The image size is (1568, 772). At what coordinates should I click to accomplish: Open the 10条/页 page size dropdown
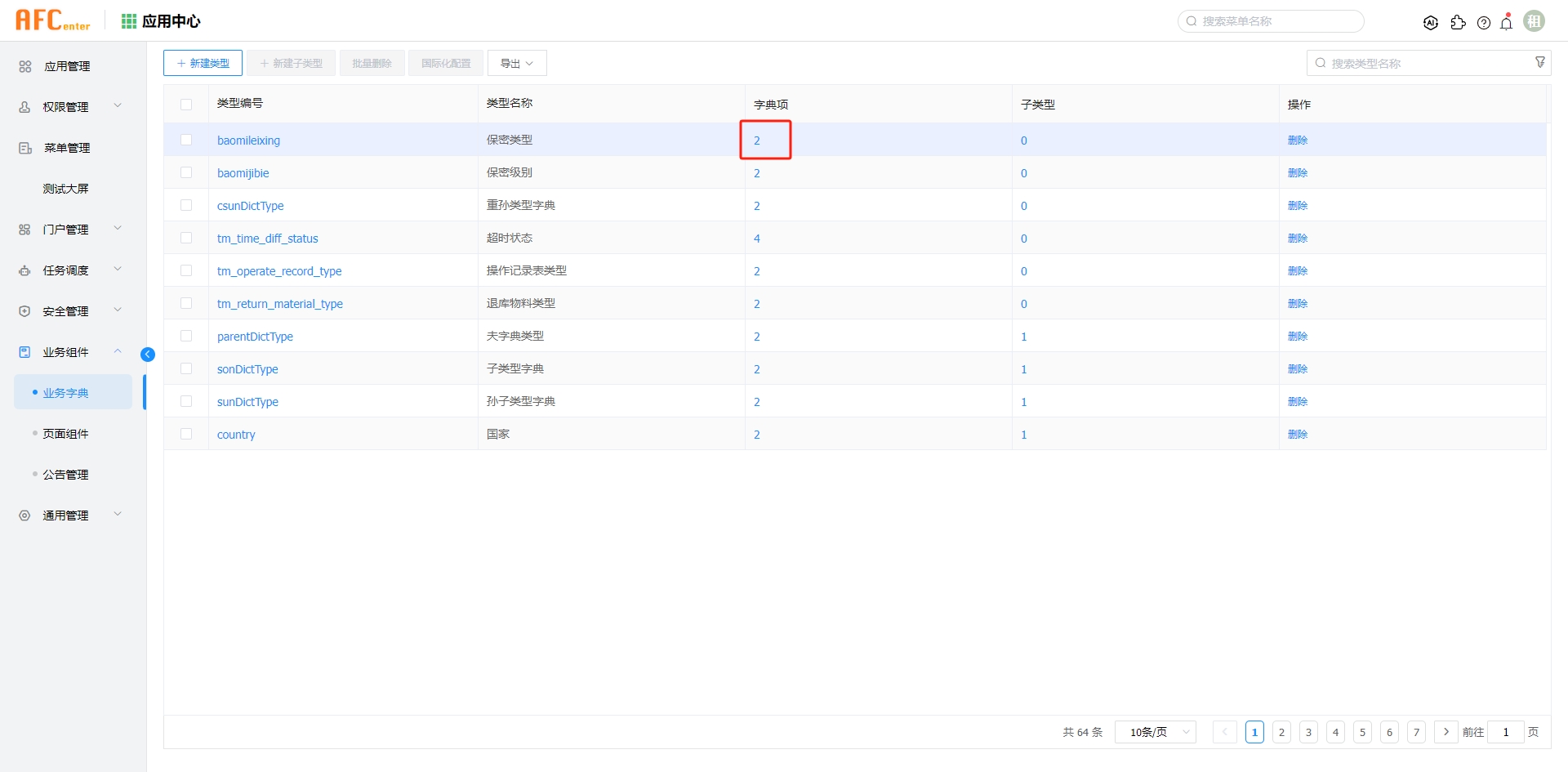point(1155,732)
